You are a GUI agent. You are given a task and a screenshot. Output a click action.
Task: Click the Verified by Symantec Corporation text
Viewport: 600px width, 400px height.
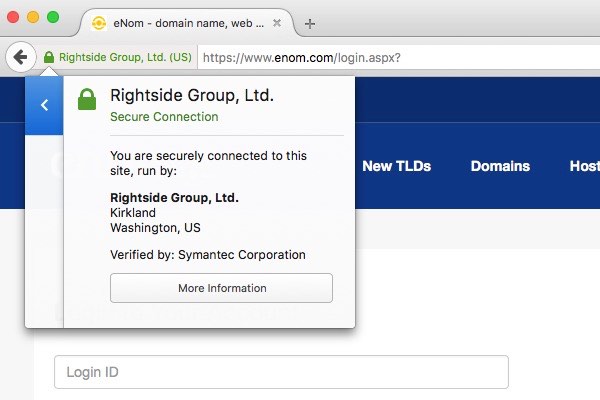point(208,255)
